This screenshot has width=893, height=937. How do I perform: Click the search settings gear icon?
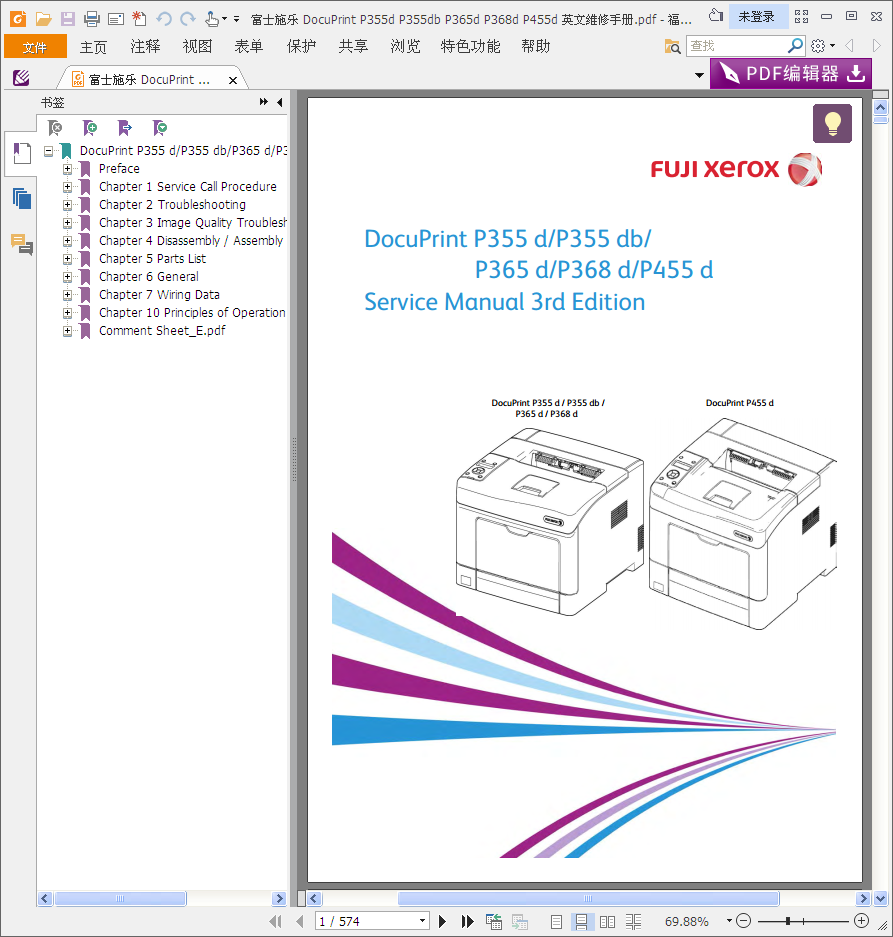click(818, 46)
